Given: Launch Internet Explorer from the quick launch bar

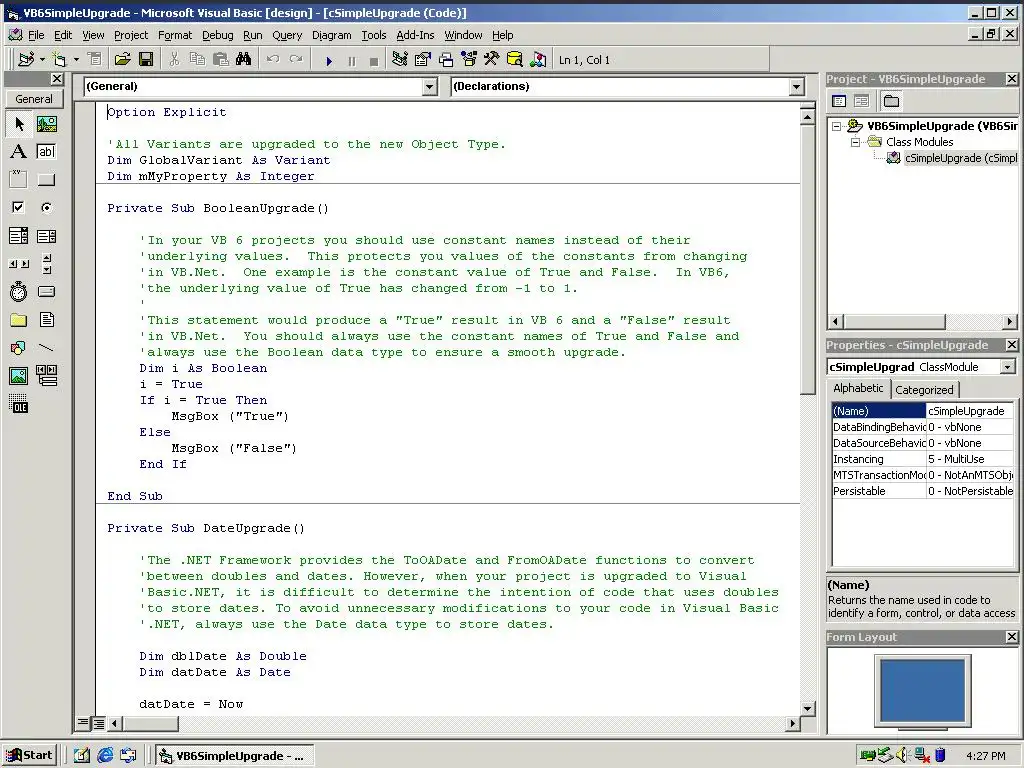Looking at the screenshot, I should pyautogui.click(x=105, y=756).
